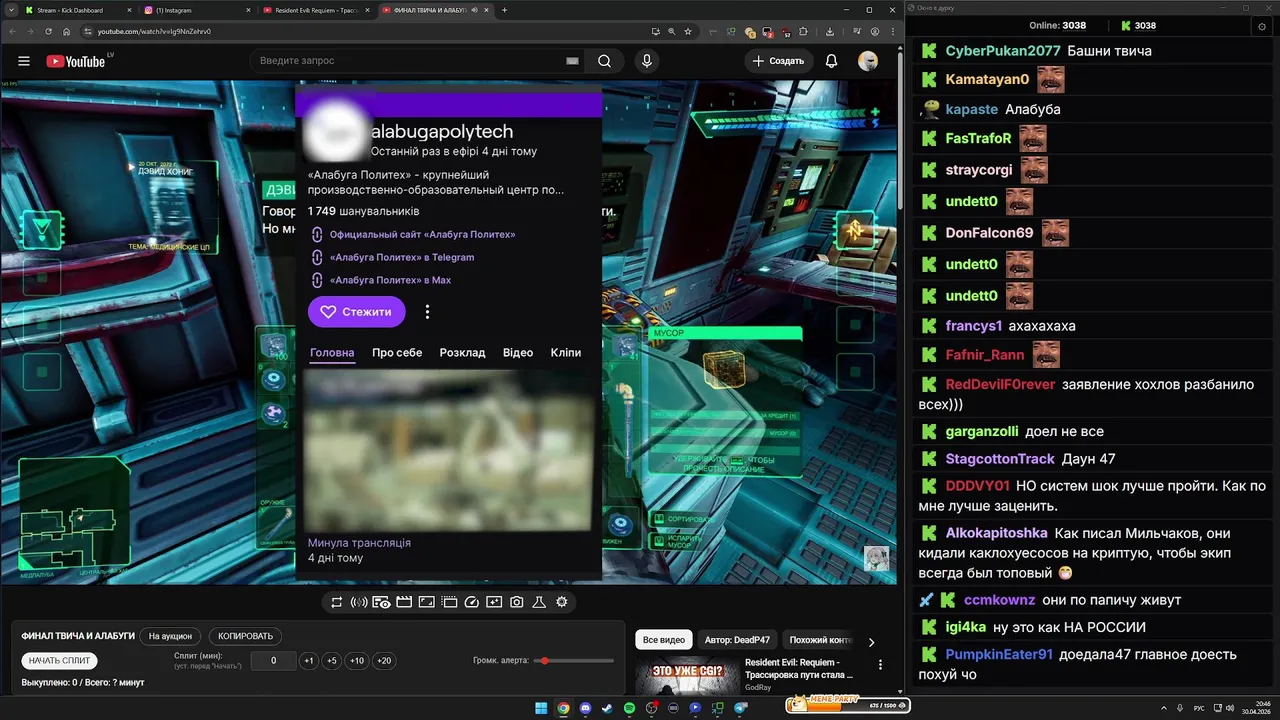Image resolution: width=1280 pixels, height=720 pixels.
Task: Switch to the Instagram browser tab
Action: pyautogui.click(x=195, y=10)
